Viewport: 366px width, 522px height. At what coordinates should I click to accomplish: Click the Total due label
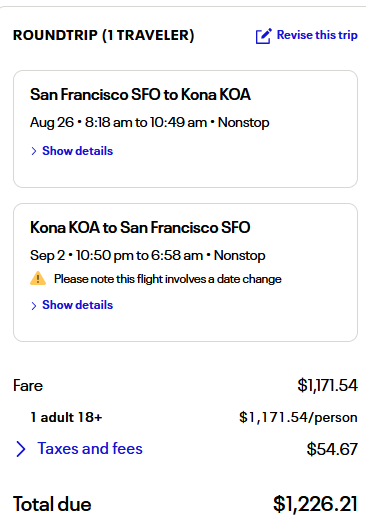(52, 504)
